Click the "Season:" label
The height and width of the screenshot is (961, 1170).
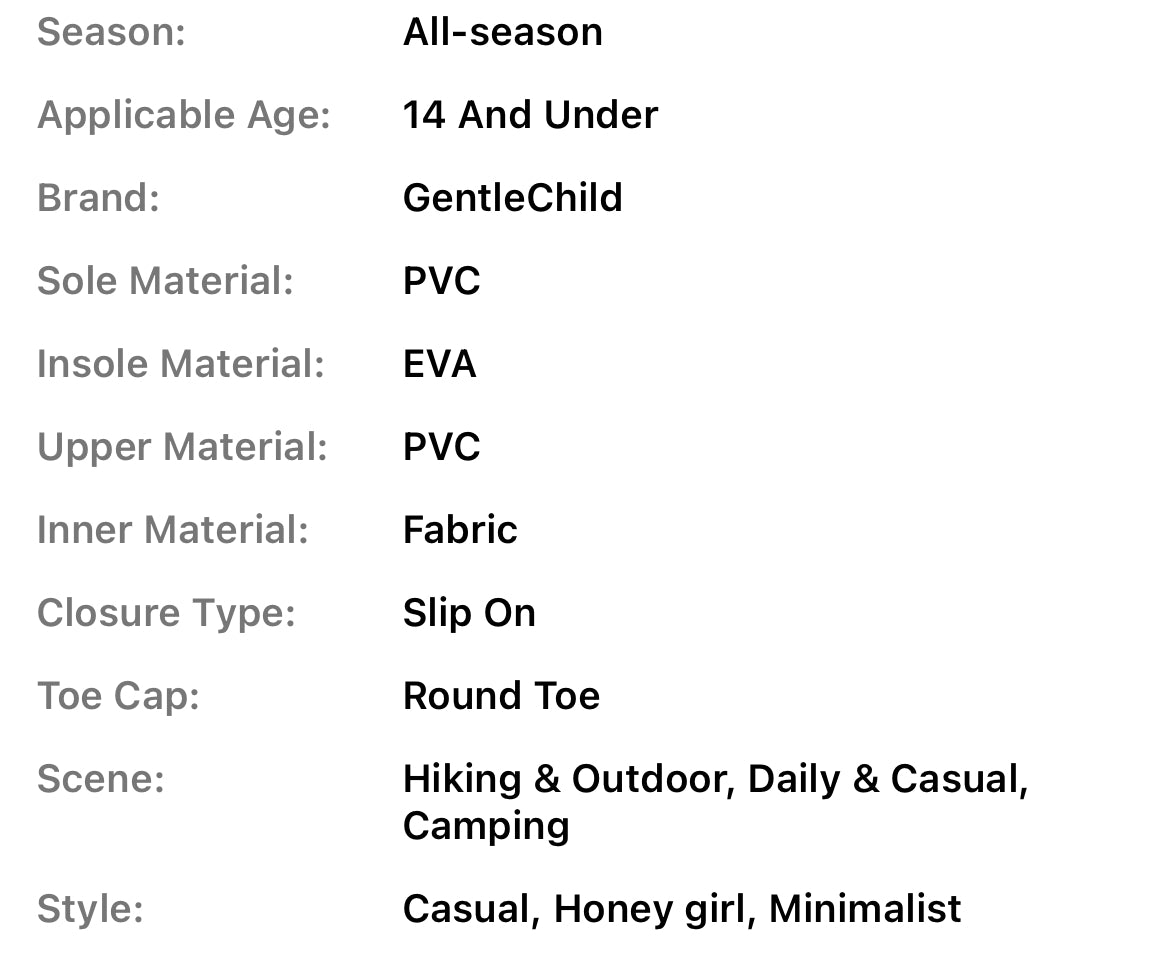click(111, 32)
